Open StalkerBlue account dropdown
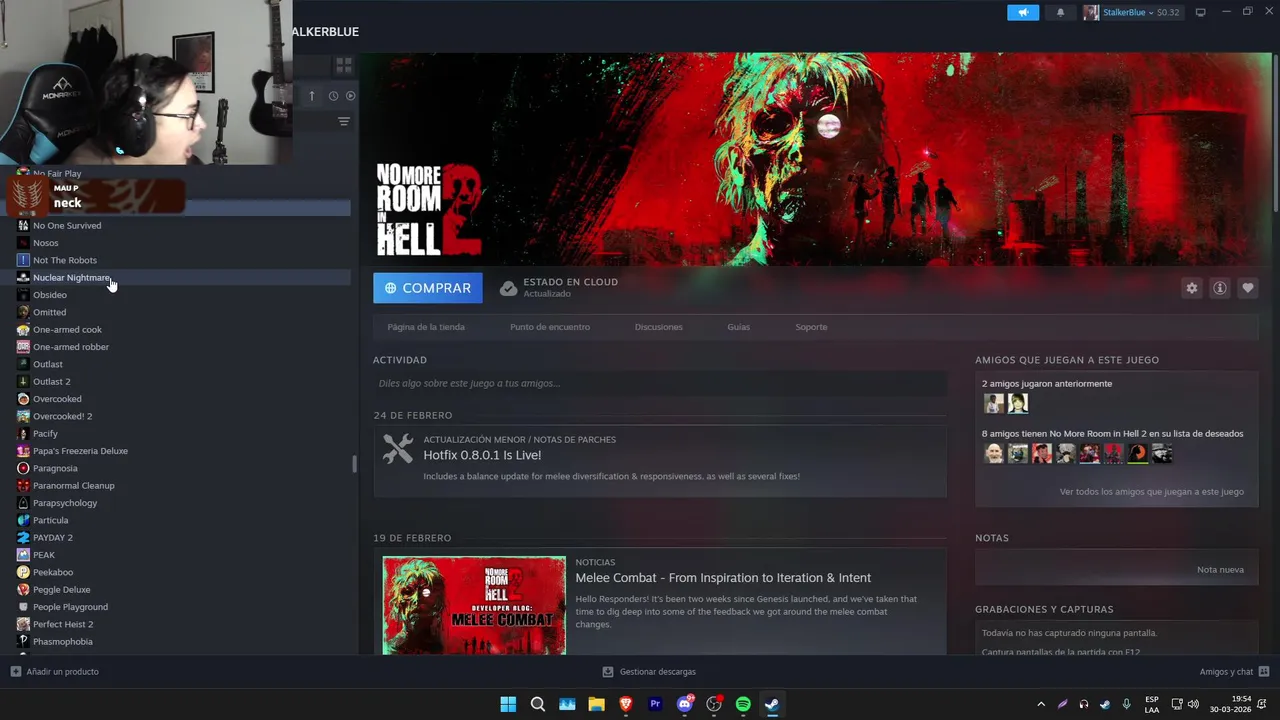The width and height of the screenshot is (1280, 720). tap(1131, 13)
